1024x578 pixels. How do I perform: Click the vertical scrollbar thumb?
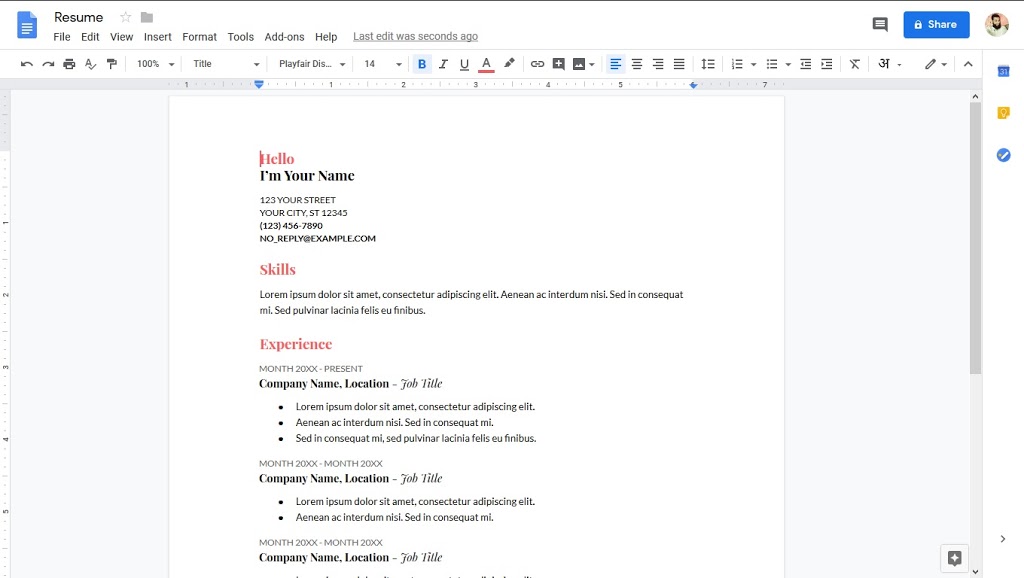pos(975,238)
